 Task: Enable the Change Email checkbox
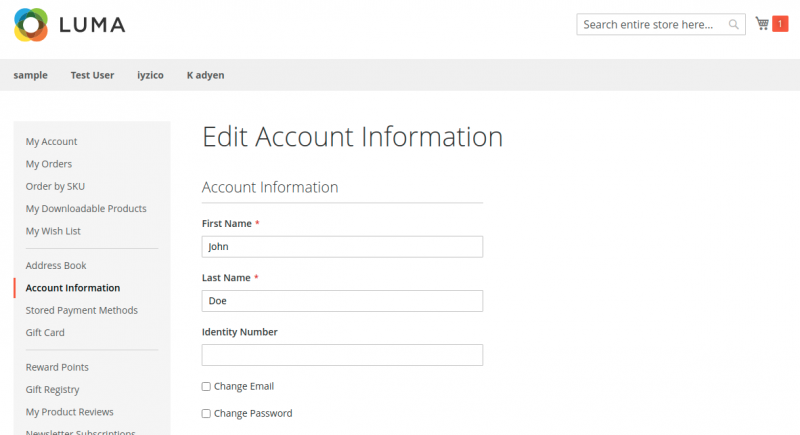[206, 387]
